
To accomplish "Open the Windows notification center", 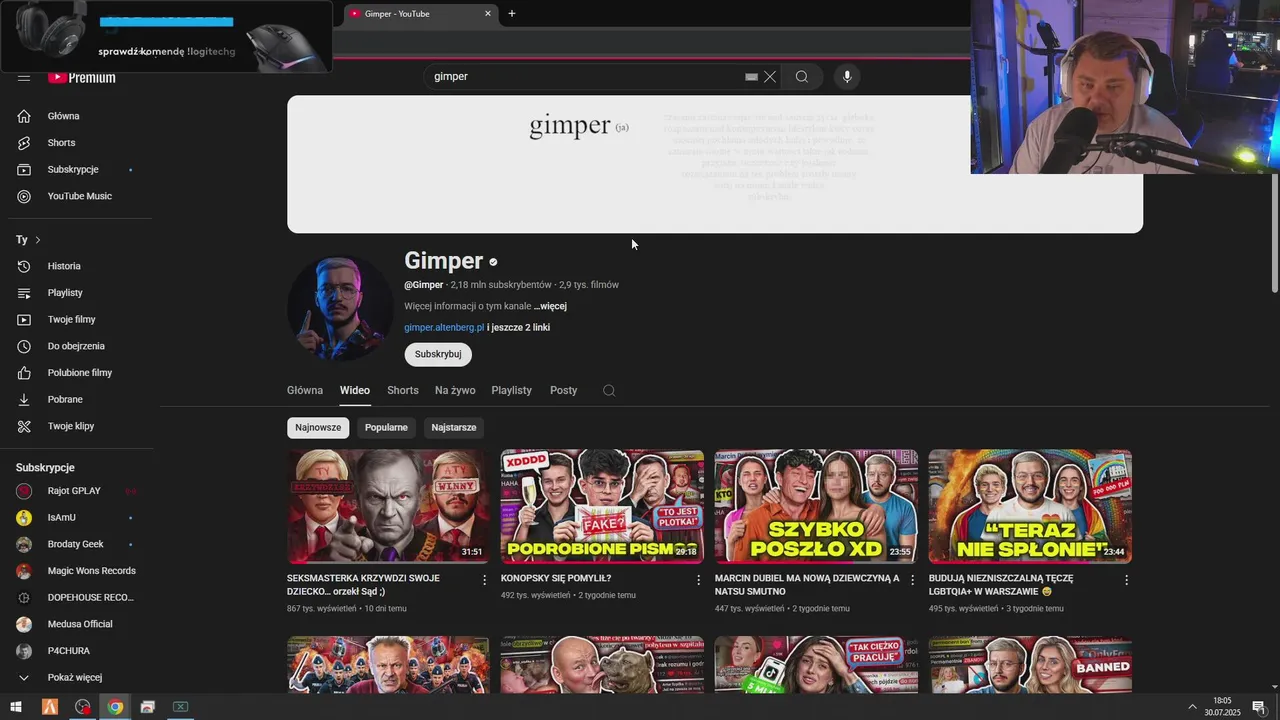I will [x=1259, y=707].
